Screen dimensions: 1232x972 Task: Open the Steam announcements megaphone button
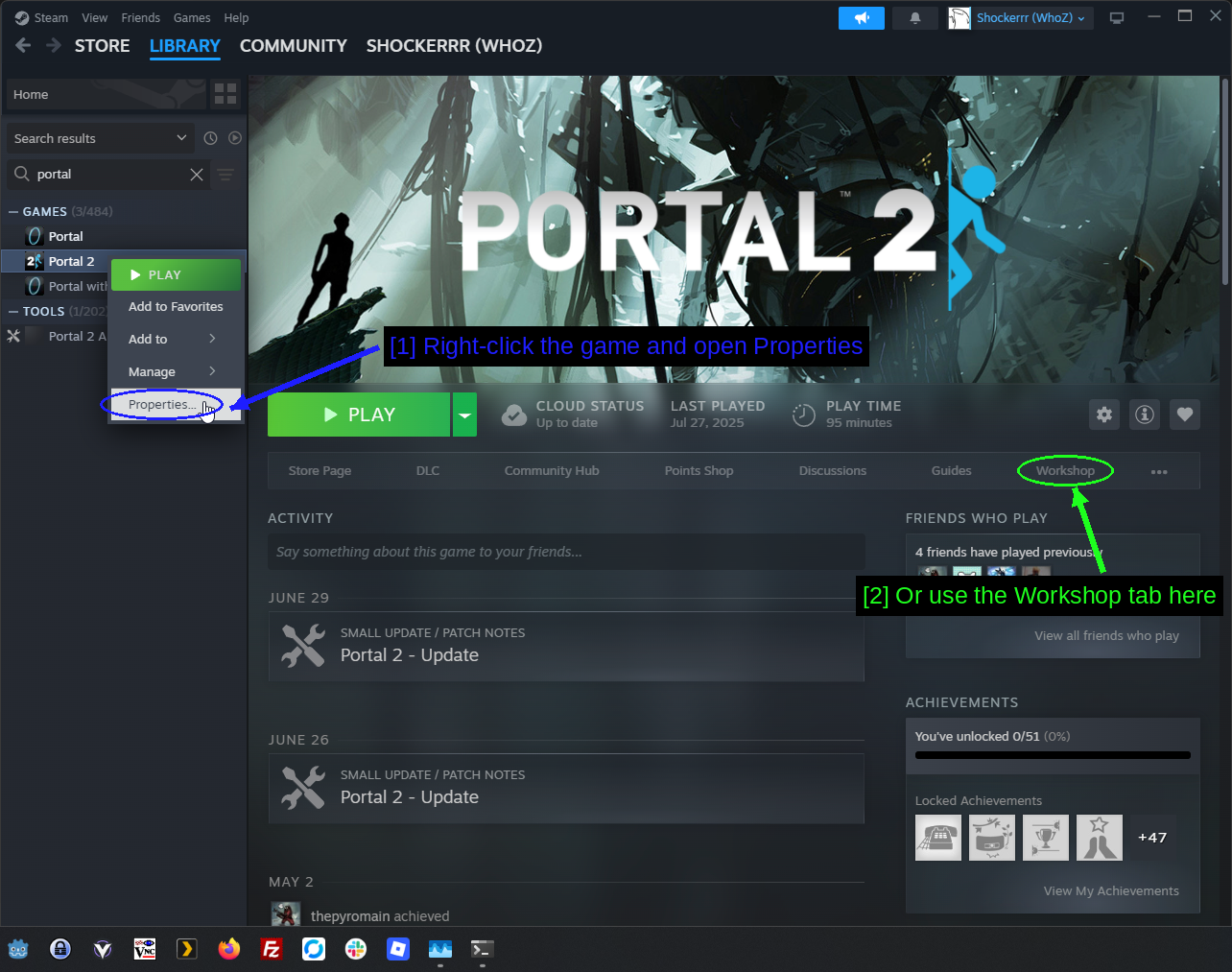(x=861, y=18)
